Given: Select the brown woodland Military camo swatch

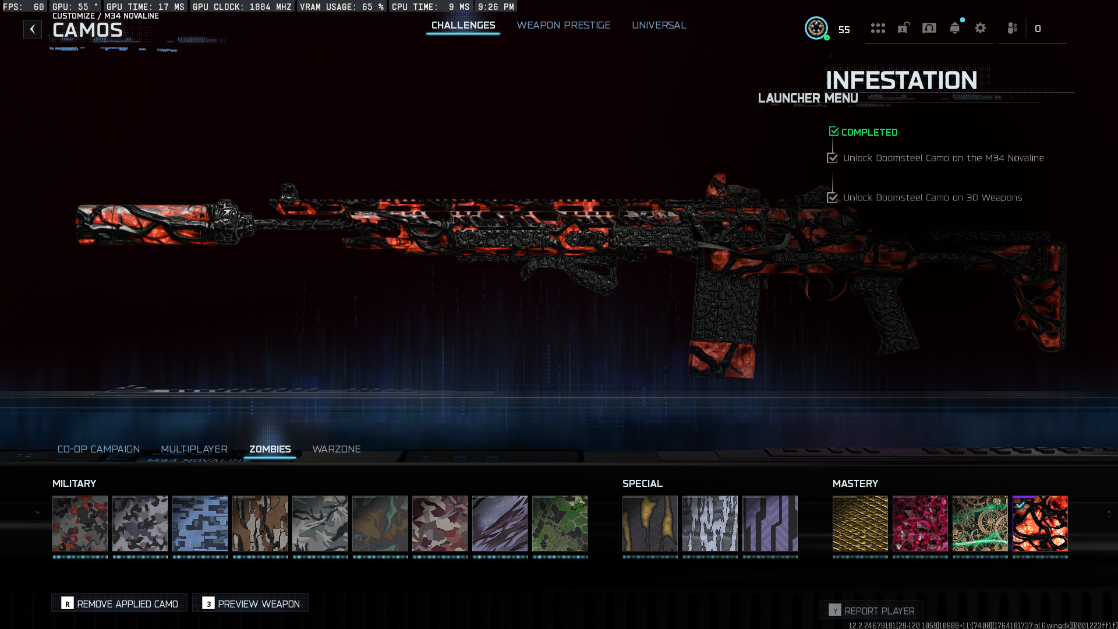Looking at the screenshot, I should (x=260, y=524).
